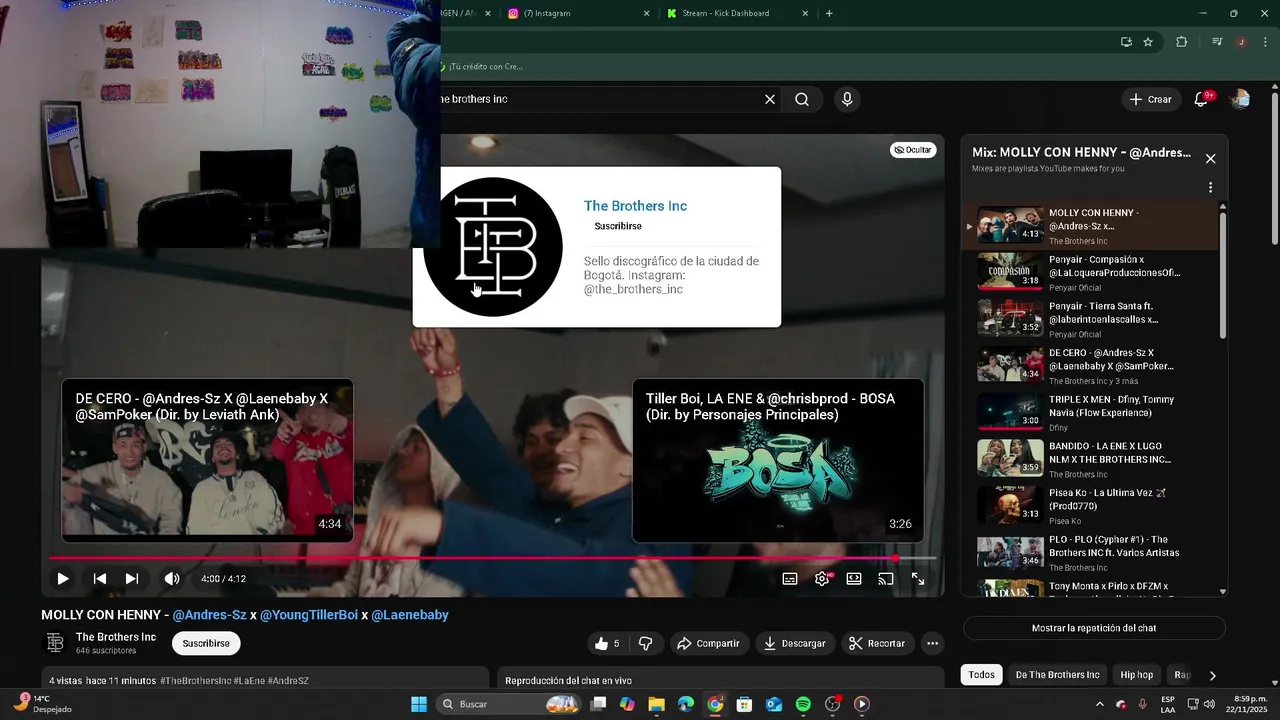Open Recortar clip tool
Viewport: 1280px width, 720px height.
tap(877, 644)
